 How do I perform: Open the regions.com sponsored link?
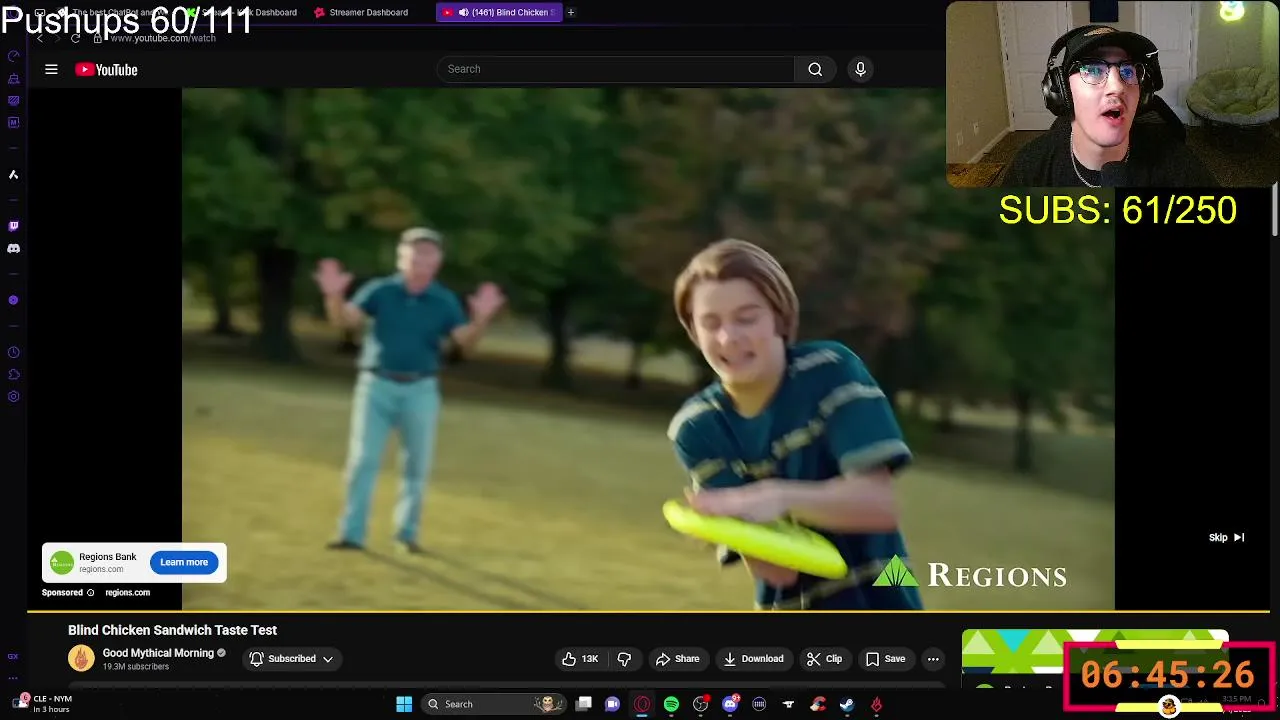[x=128, y=593]
